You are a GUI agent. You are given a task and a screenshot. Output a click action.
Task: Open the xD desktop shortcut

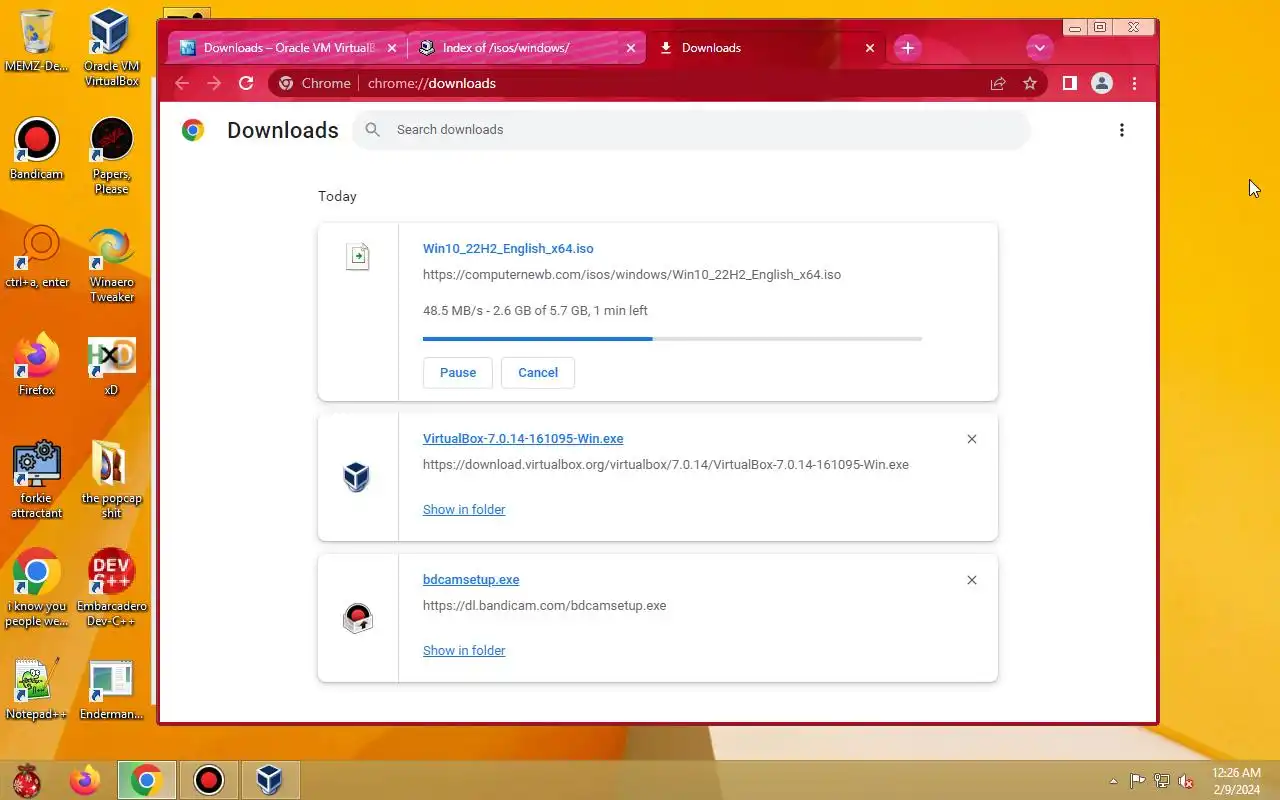pos(111,365)
